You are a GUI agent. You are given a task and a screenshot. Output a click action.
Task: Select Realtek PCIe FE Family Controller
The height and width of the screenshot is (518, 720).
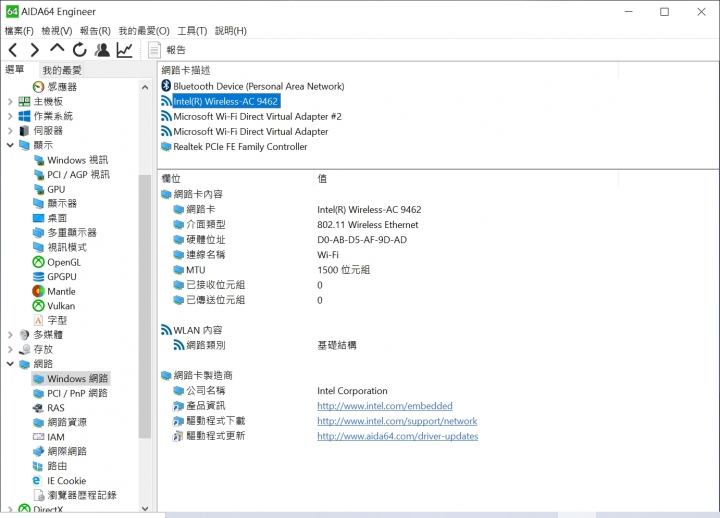[234, 146]
